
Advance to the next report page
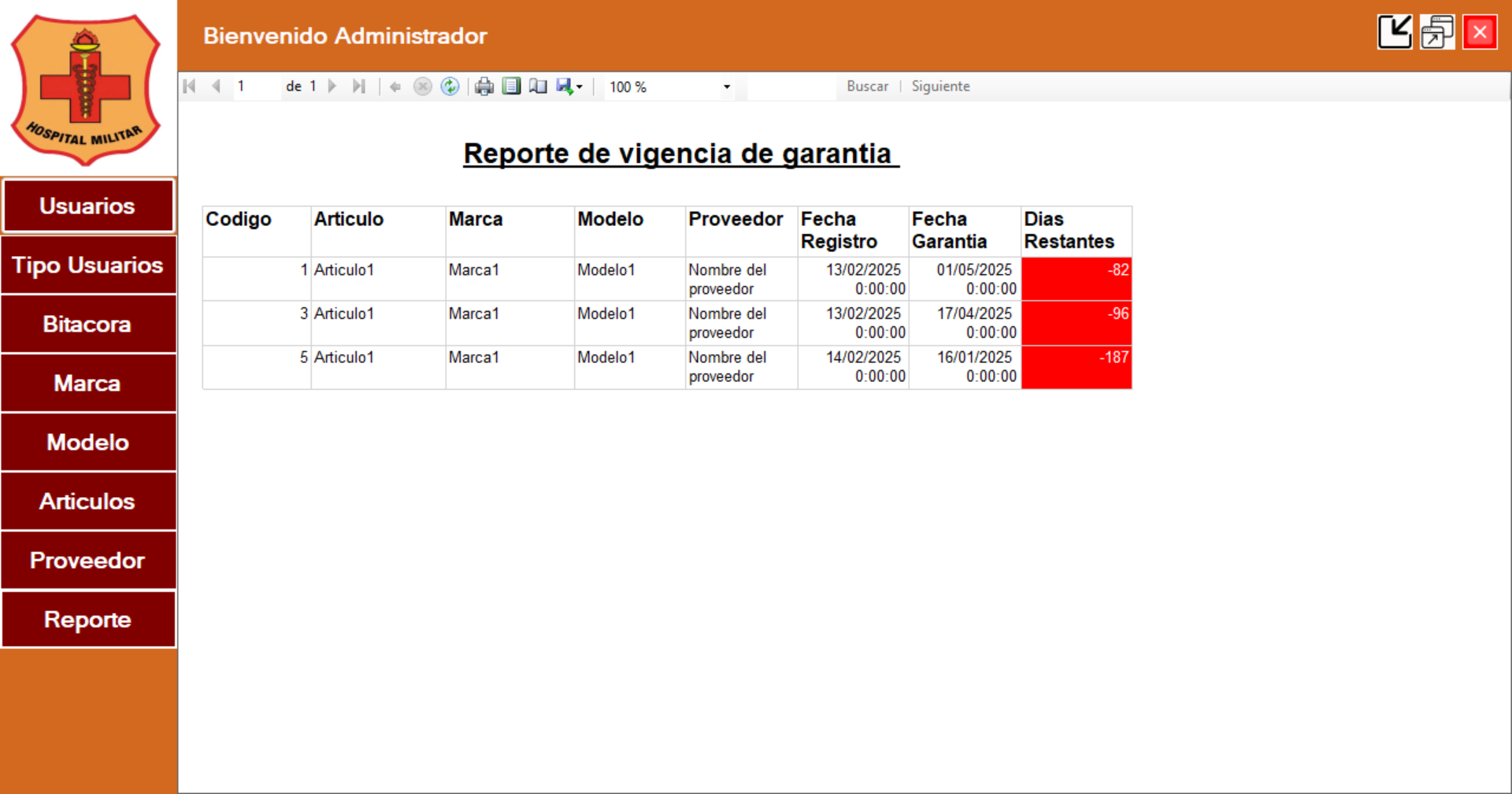click(x=332, y=87)
